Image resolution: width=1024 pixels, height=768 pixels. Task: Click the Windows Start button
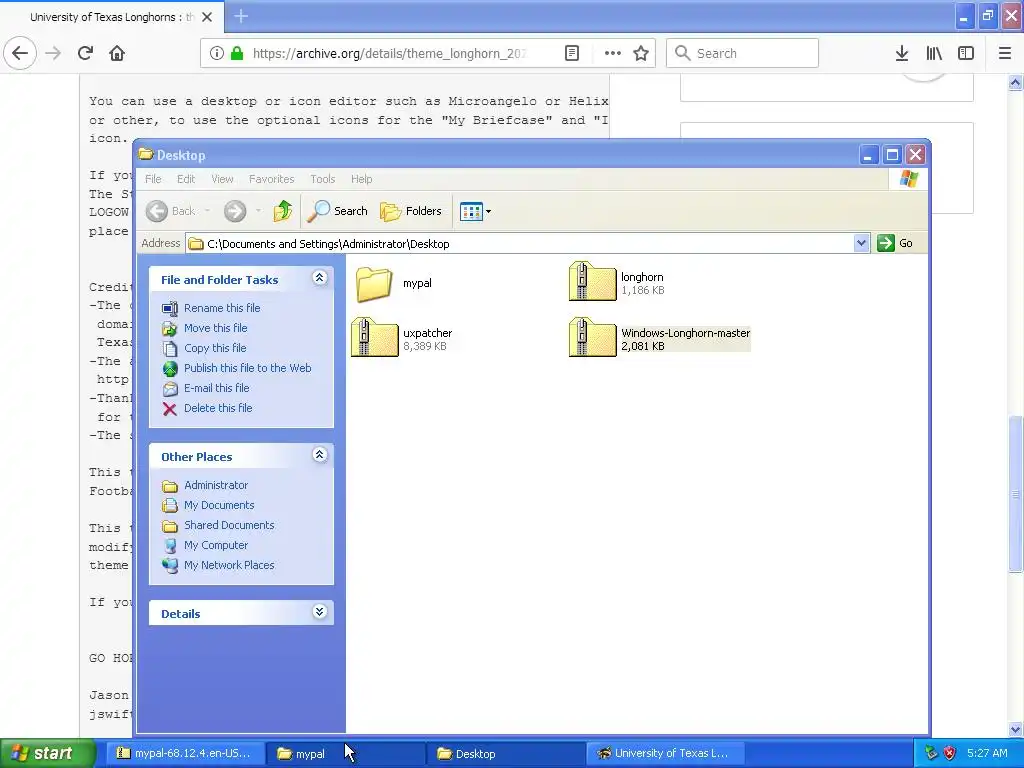pos(48,753)
